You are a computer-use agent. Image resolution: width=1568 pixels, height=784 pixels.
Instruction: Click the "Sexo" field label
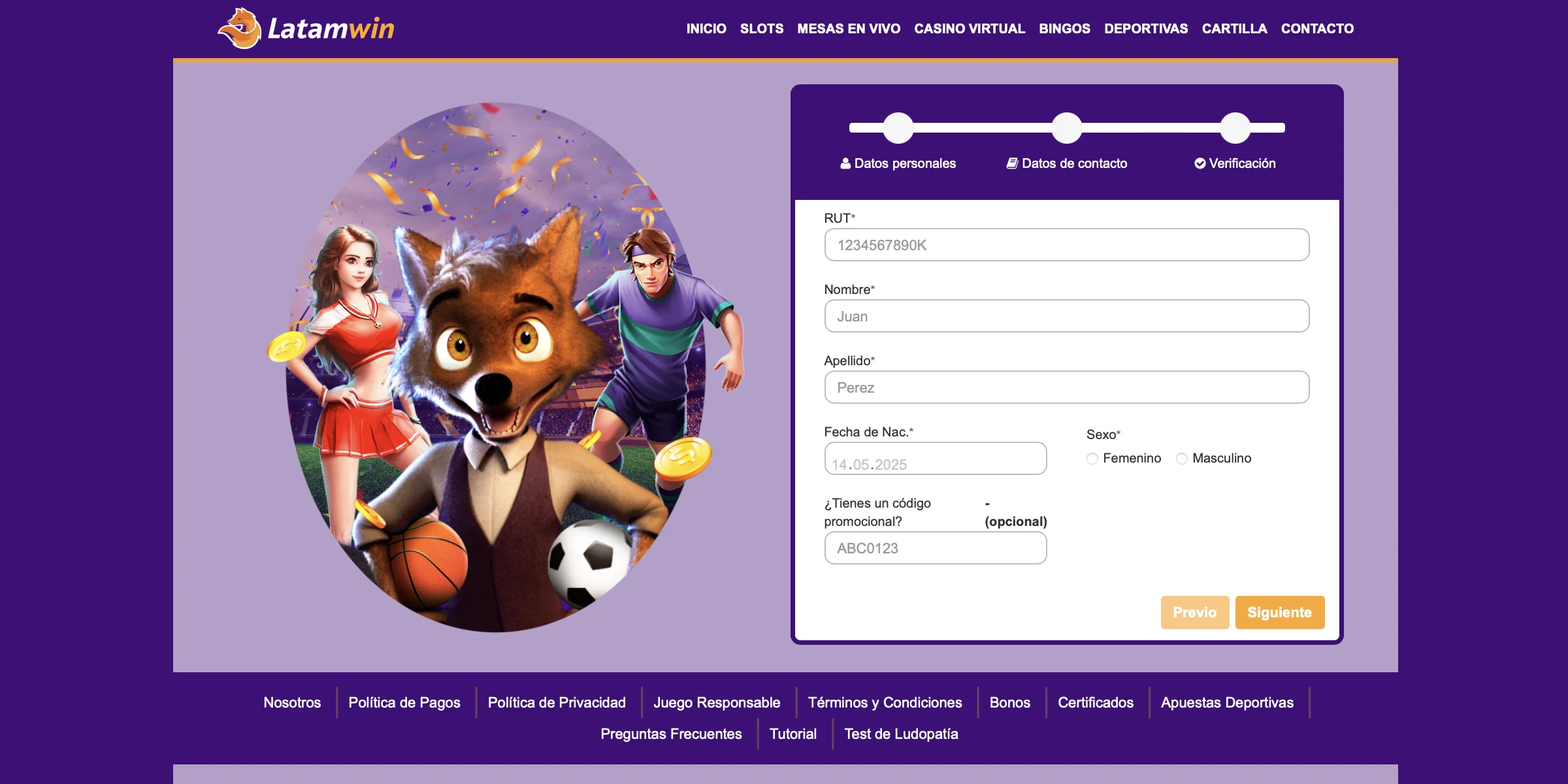(x=1101, y=434)
